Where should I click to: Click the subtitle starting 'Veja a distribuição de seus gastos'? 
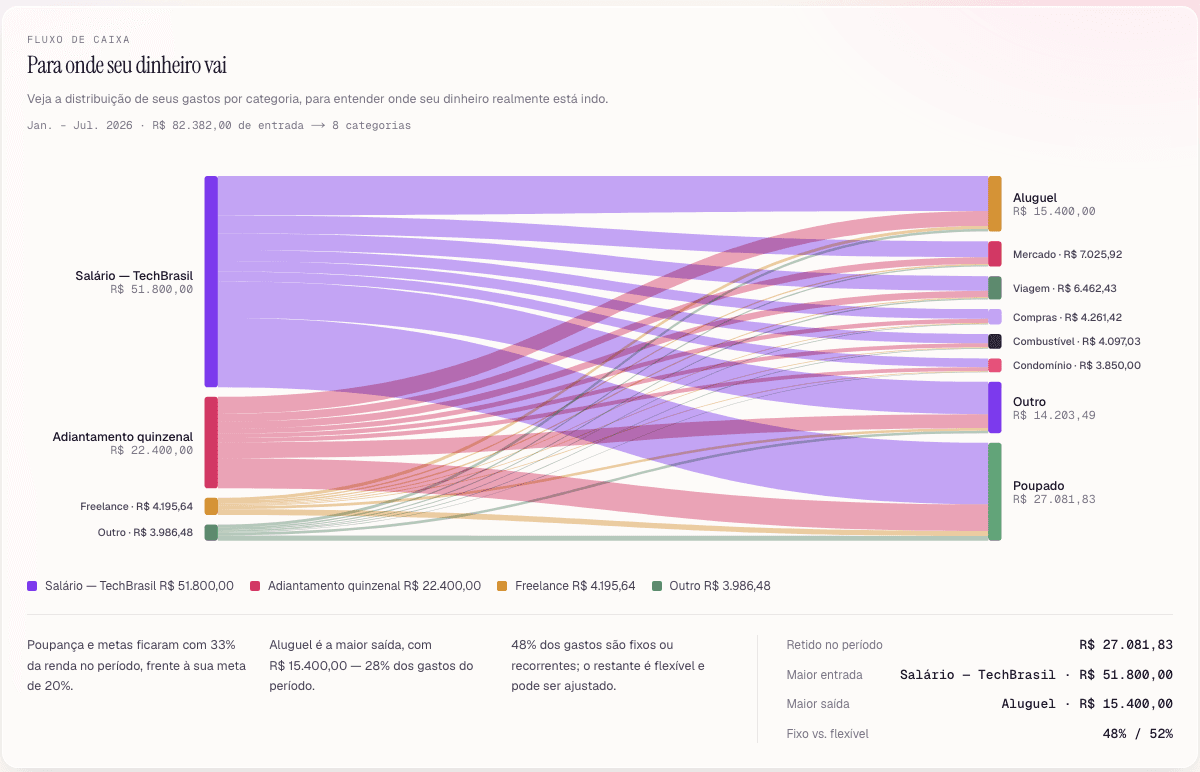click(x=317, y=99)
